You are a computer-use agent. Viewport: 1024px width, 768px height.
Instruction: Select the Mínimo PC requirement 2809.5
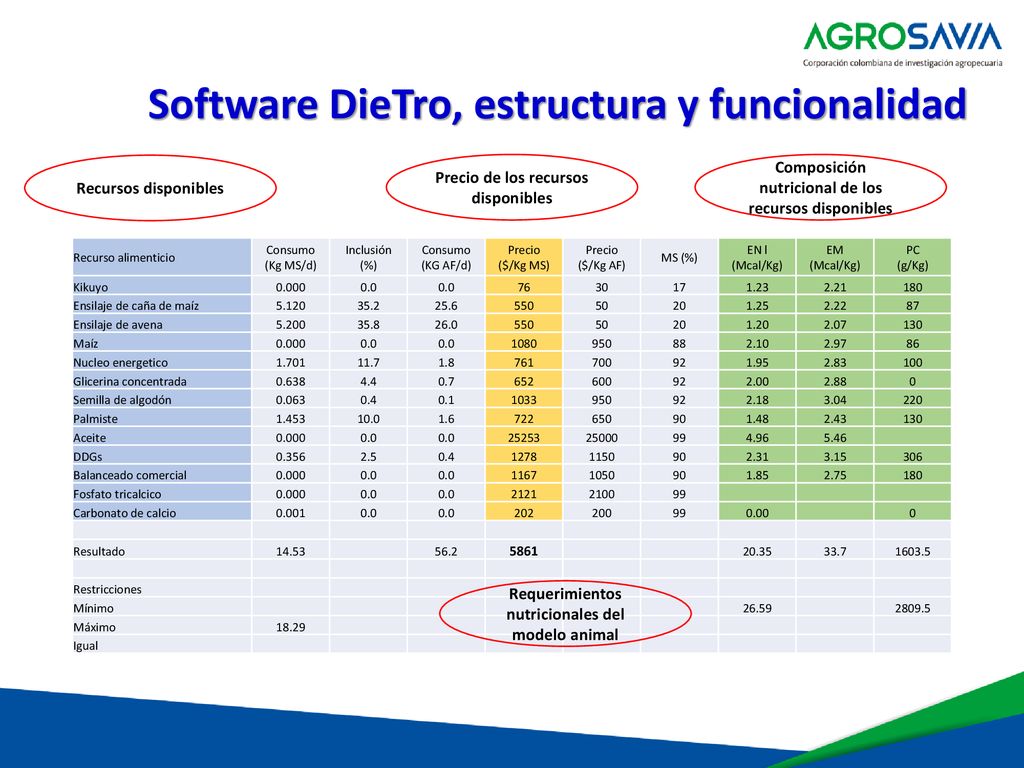[x=912, y=608]
